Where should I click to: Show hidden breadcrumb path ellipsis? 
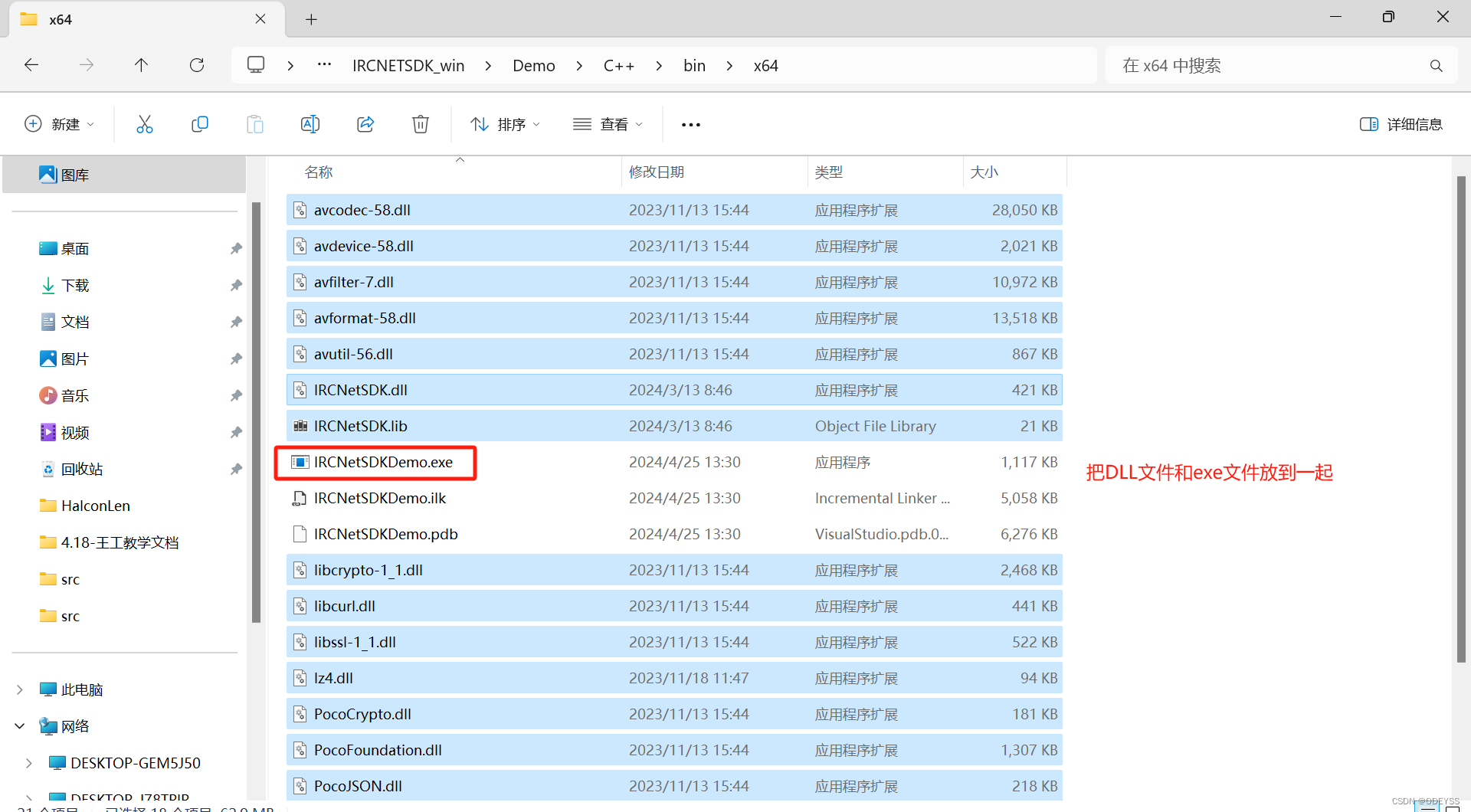[x=325, y=65]
